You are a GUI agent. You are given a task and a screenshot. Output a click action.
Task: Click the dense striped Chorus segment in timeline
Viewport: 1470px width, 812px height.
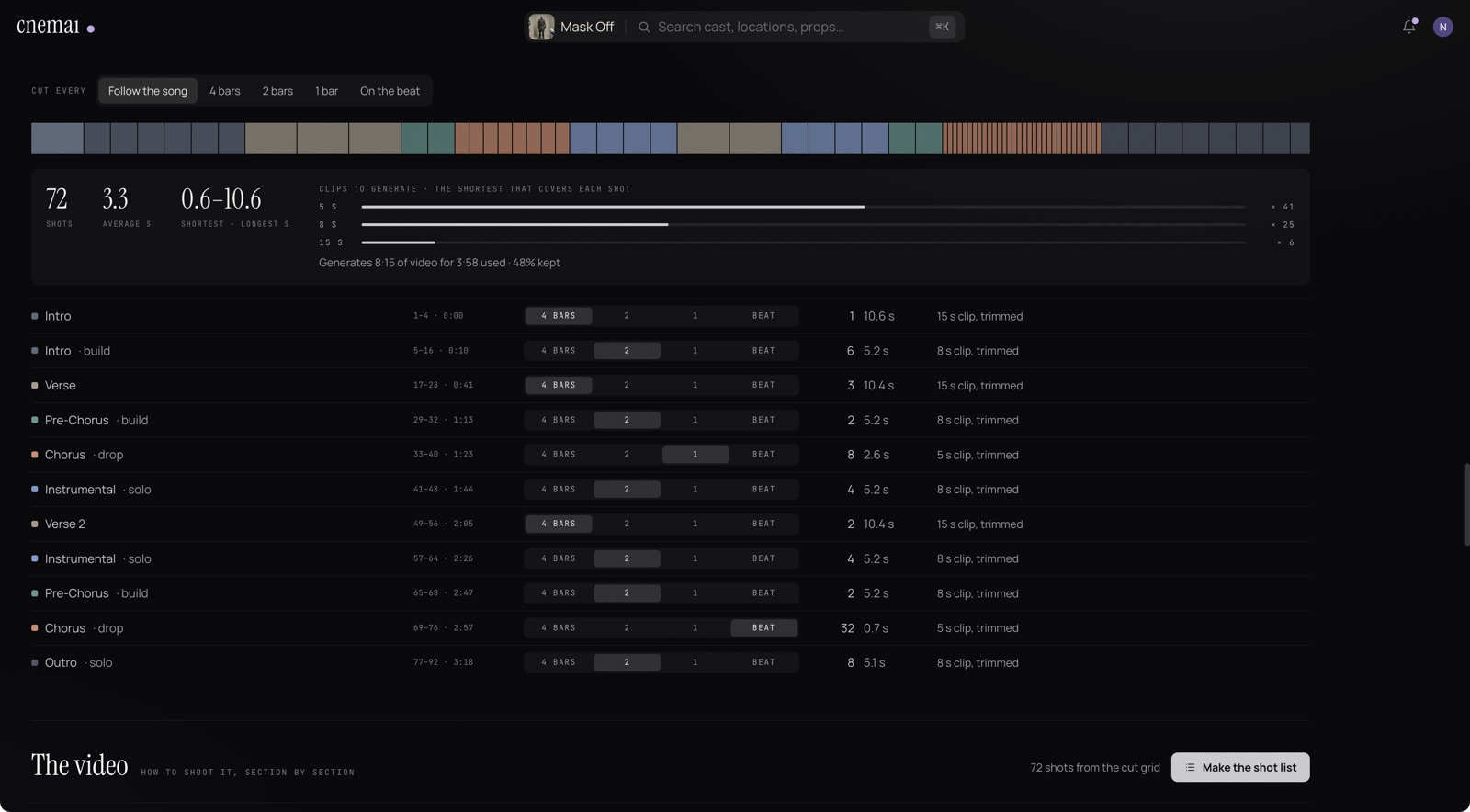pyautogui.click(x=1022, y=138)
